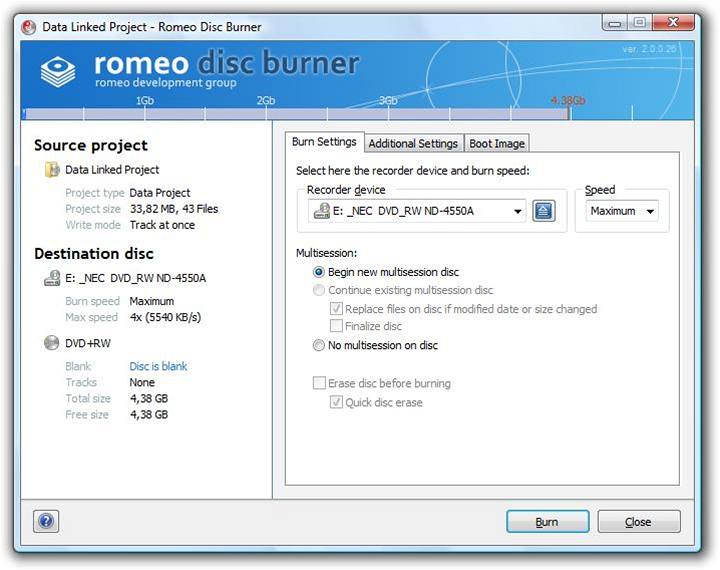The height and width of the screenshot is (570, 720).
Task: Click the 1Gb mark on the capacity ruler
Action: click(145, 101)
